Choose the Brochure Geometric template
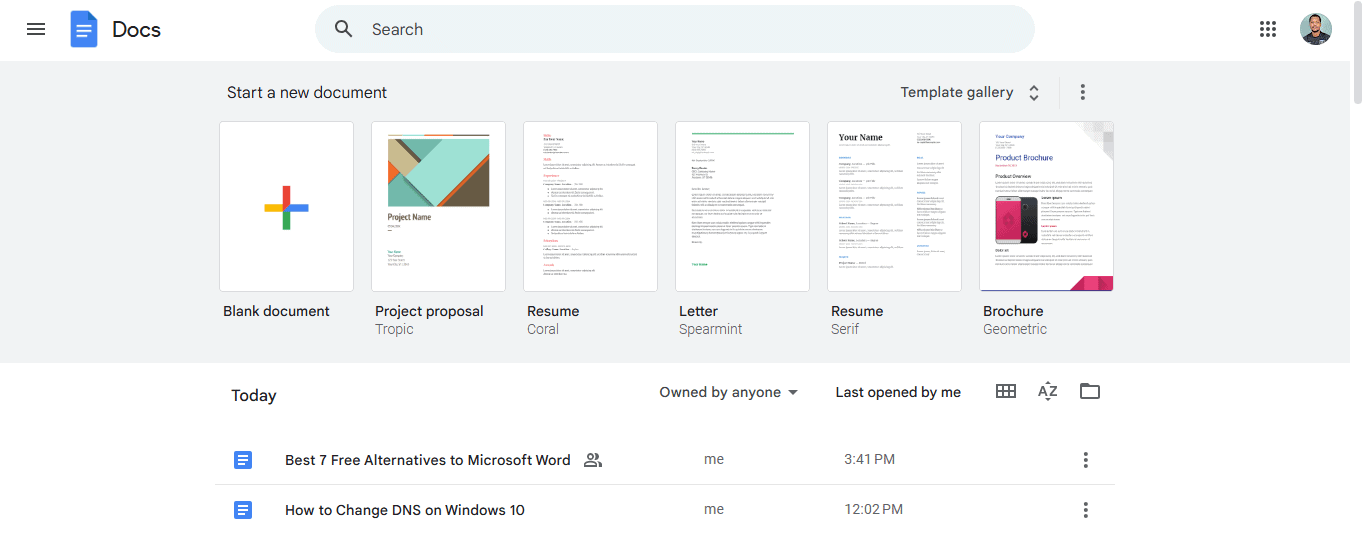This screenshot has width=1365, height=555. pyautogui.click(x=1046, y=206)
